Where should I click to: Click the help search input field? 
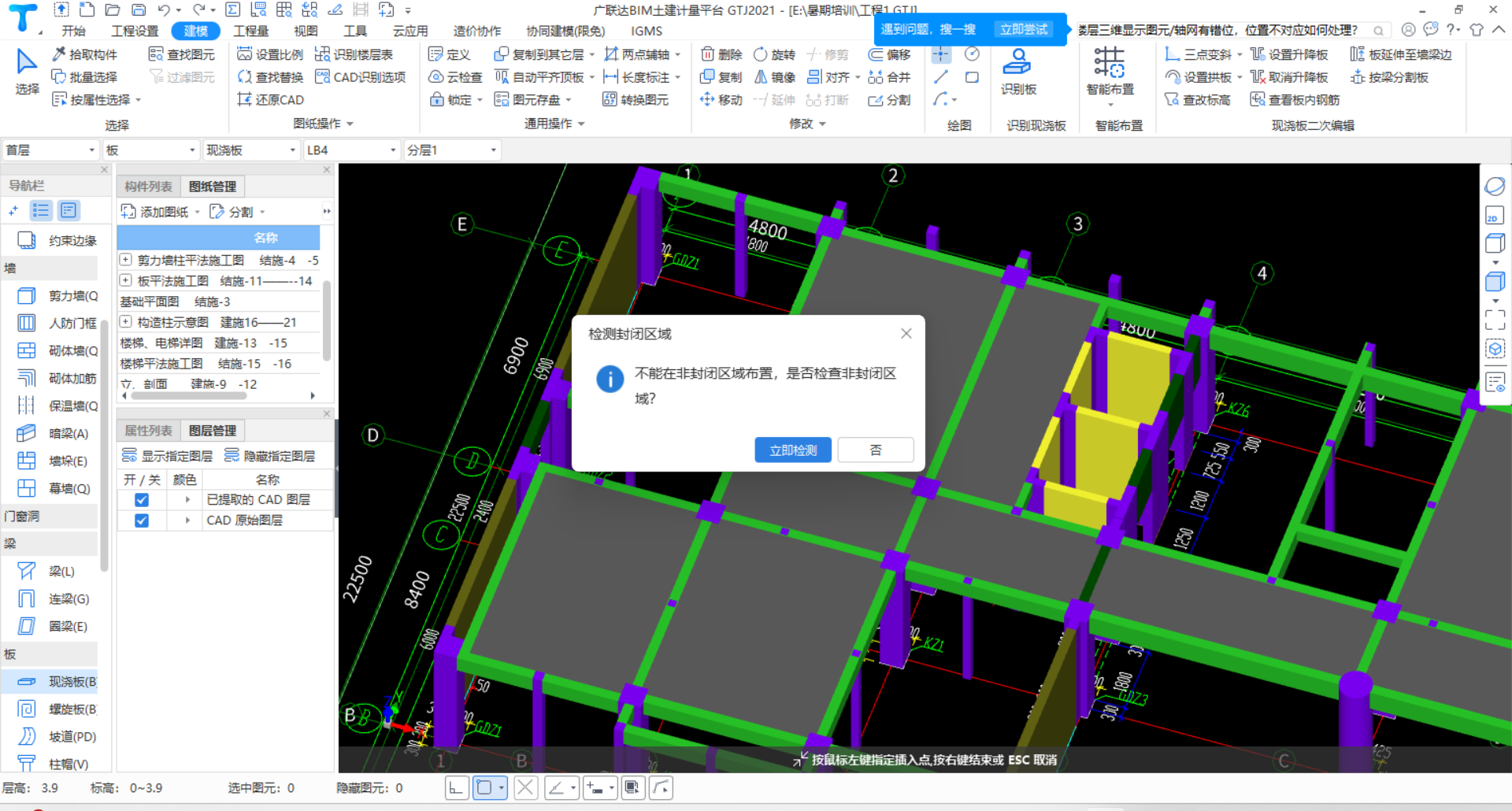click(x=1223, y=30)
